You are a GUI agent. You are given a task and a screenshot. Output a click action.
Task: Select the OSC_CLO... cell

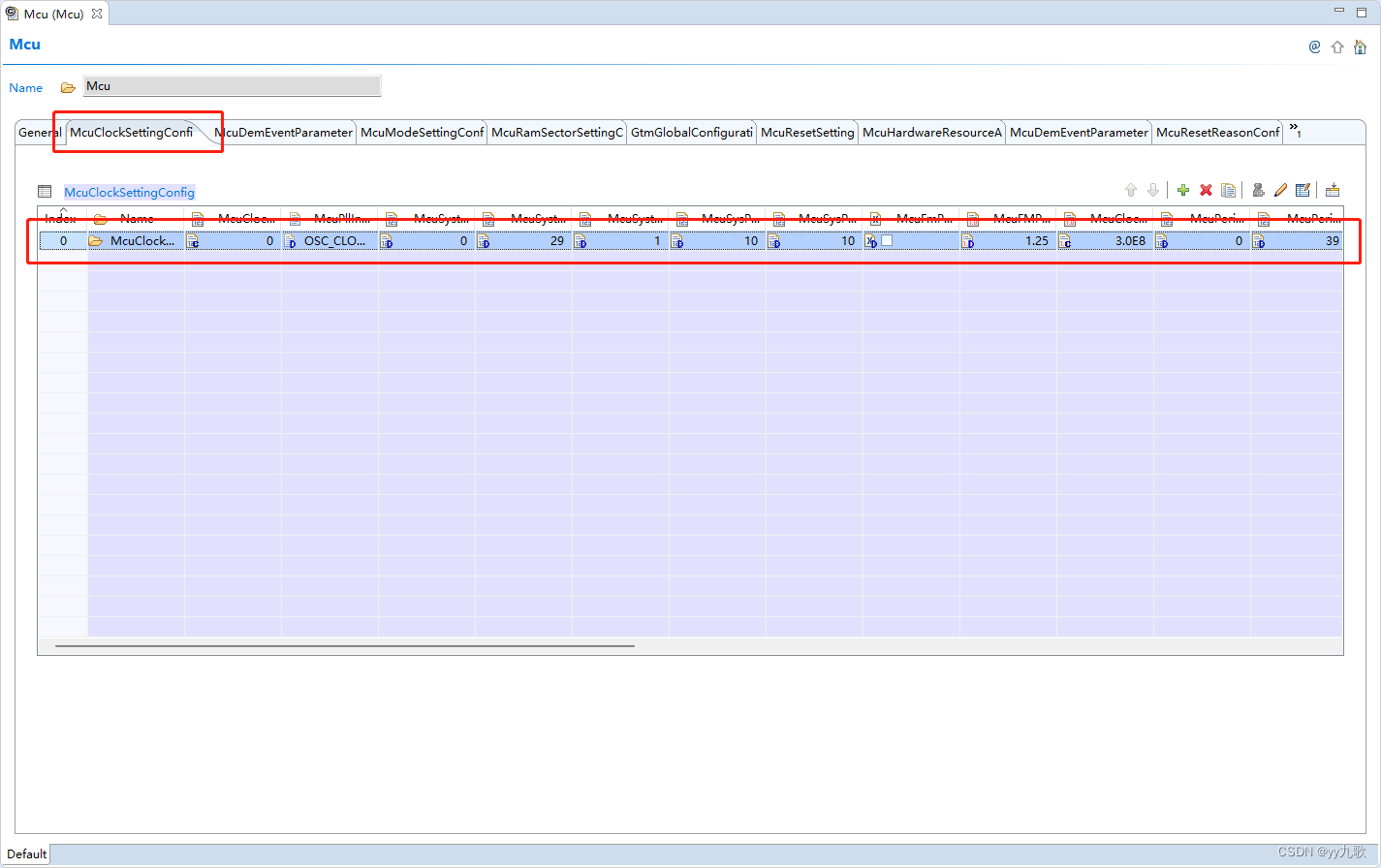(x=330, y=241)
